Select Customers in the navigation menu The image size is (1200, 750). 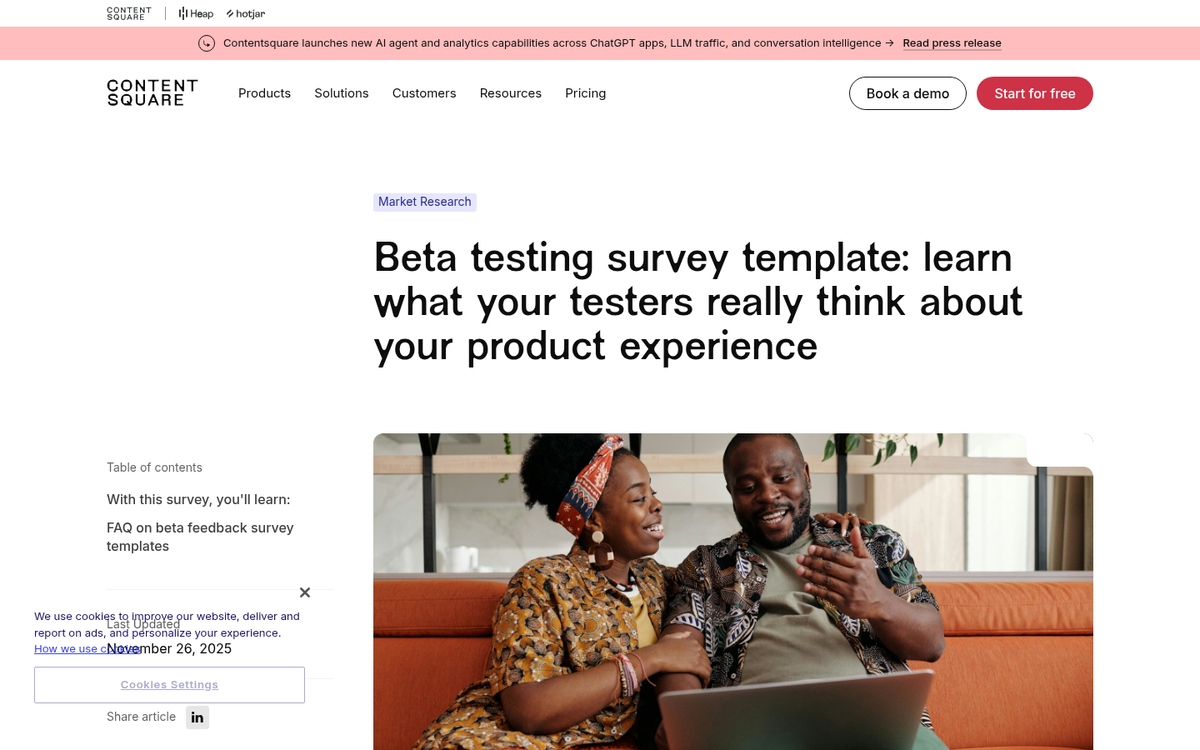tap(424, 93)
